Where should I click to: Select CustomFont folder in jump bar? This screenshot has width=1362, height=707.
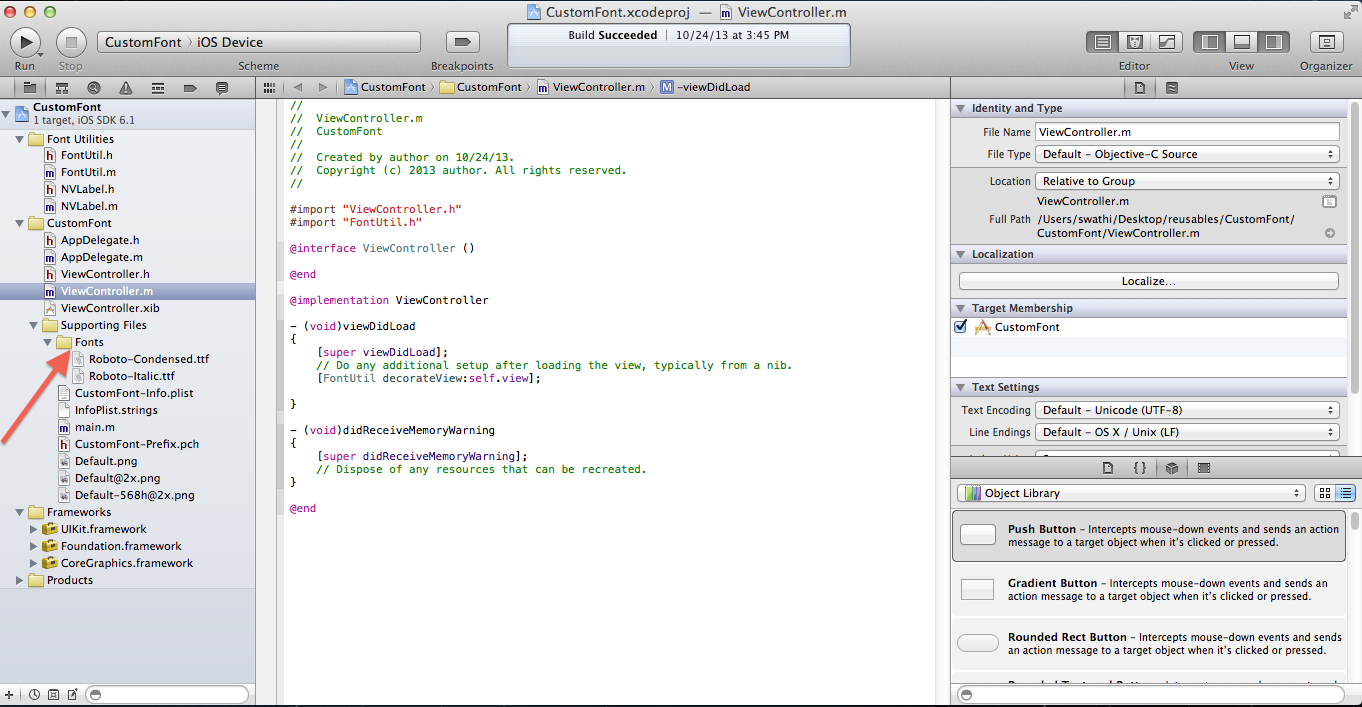[x=482, y=87]
